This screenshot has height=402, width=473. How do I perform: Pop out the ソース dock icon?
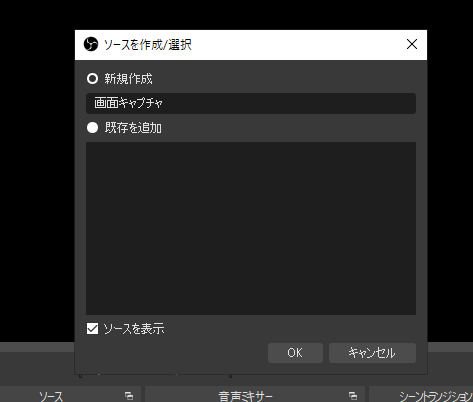click(x=129, y=396)
